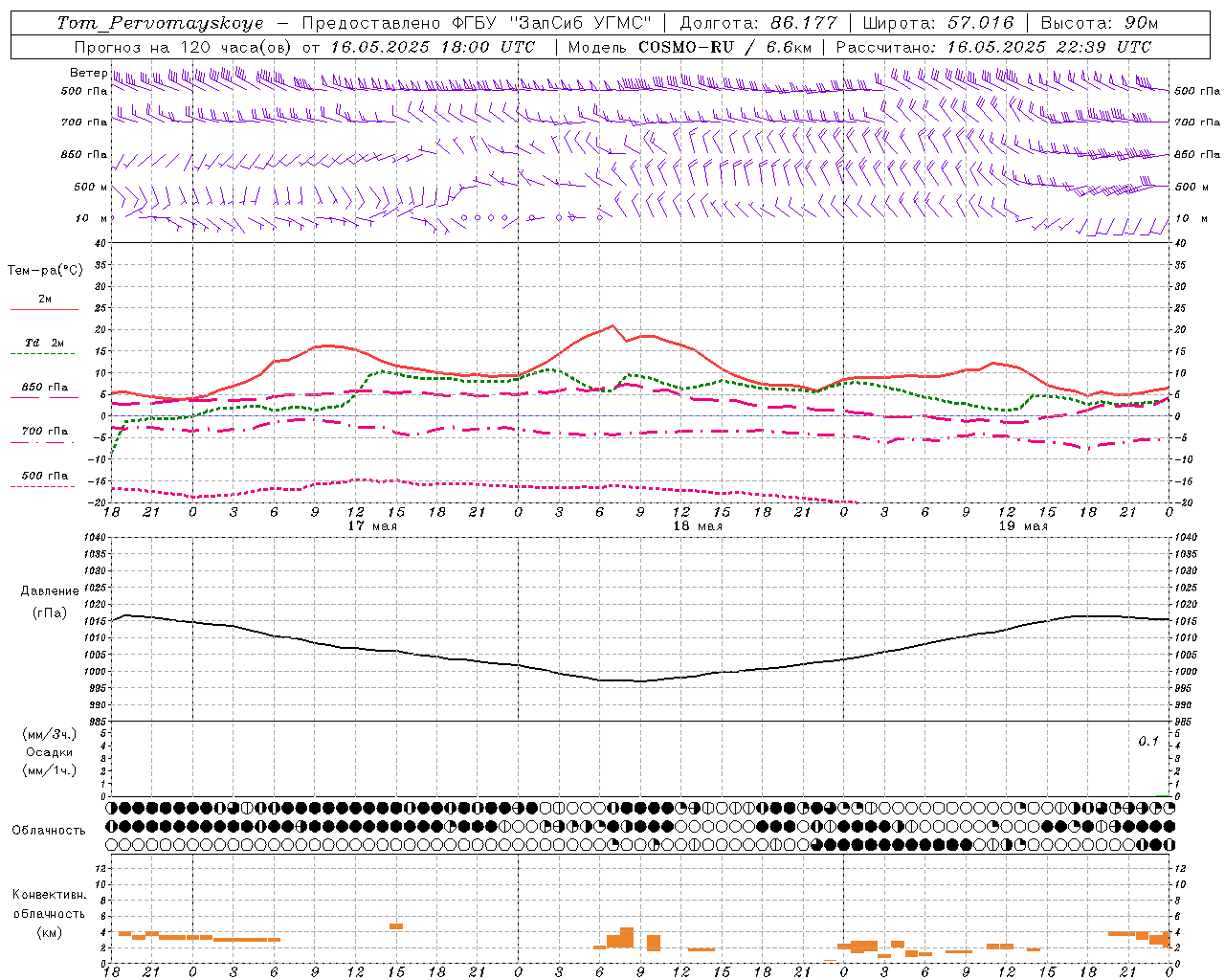The image size is (1225, 980).
Task: Click the Тем-ра(°C) panel label
Action: (45, 271)
